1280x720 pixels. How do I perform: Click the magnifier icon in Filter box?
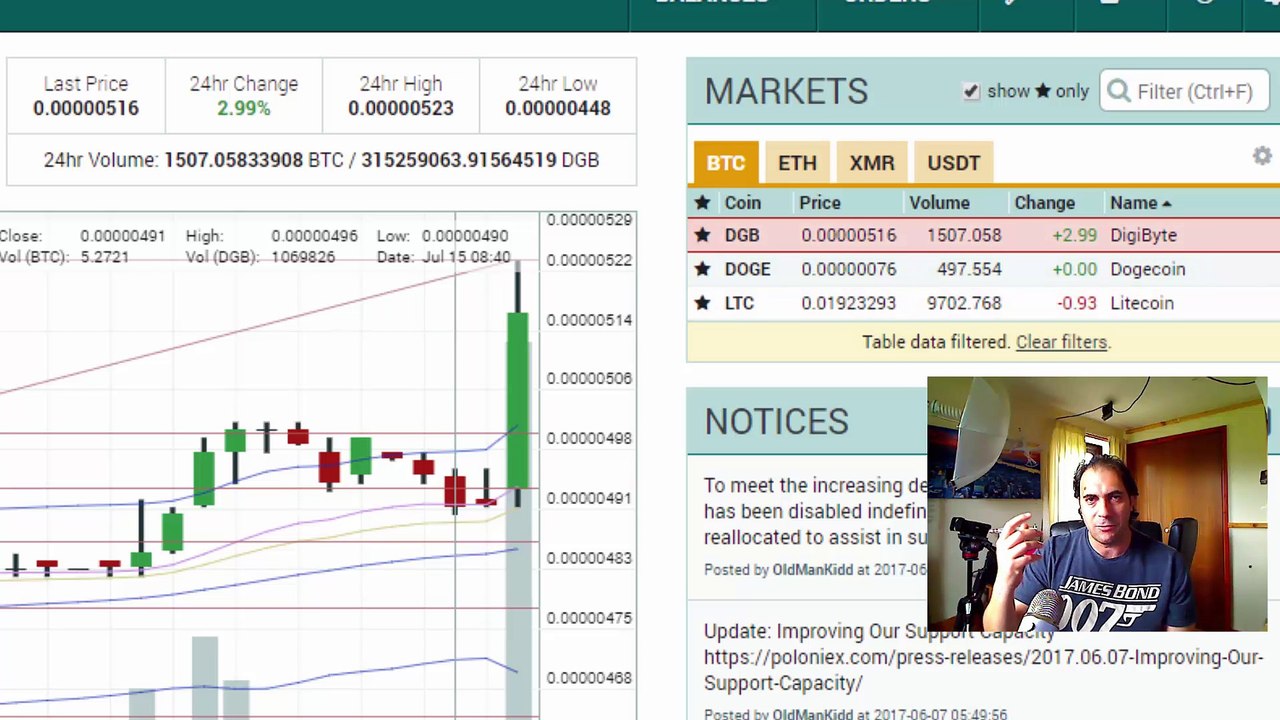[1118, 92]
